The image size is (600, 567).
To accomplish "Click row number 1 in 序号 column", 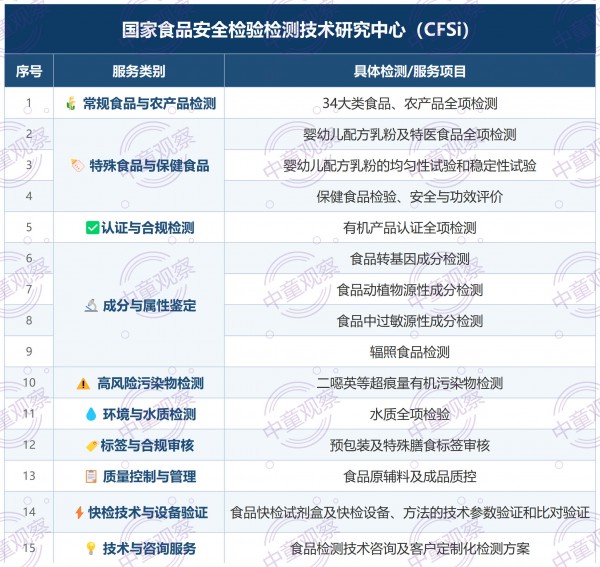I will pos(29,103).
